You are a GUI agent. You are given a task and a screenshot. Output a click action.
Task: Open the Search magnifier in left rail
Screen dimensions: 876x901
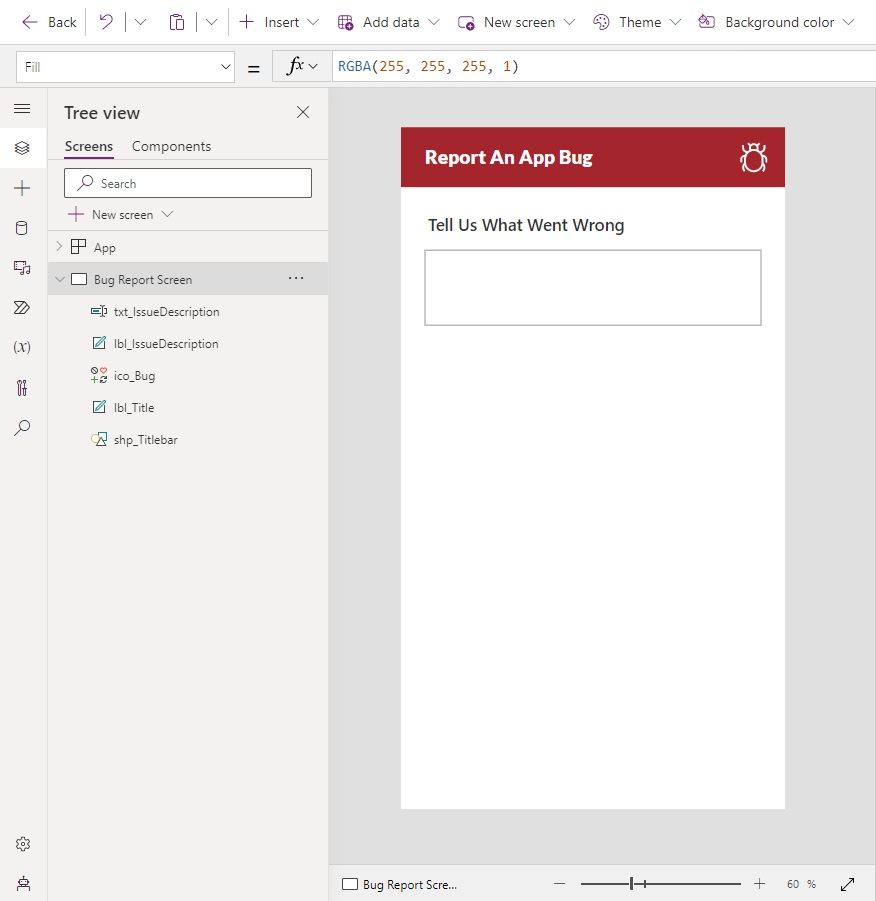click(x=22, y=428)
